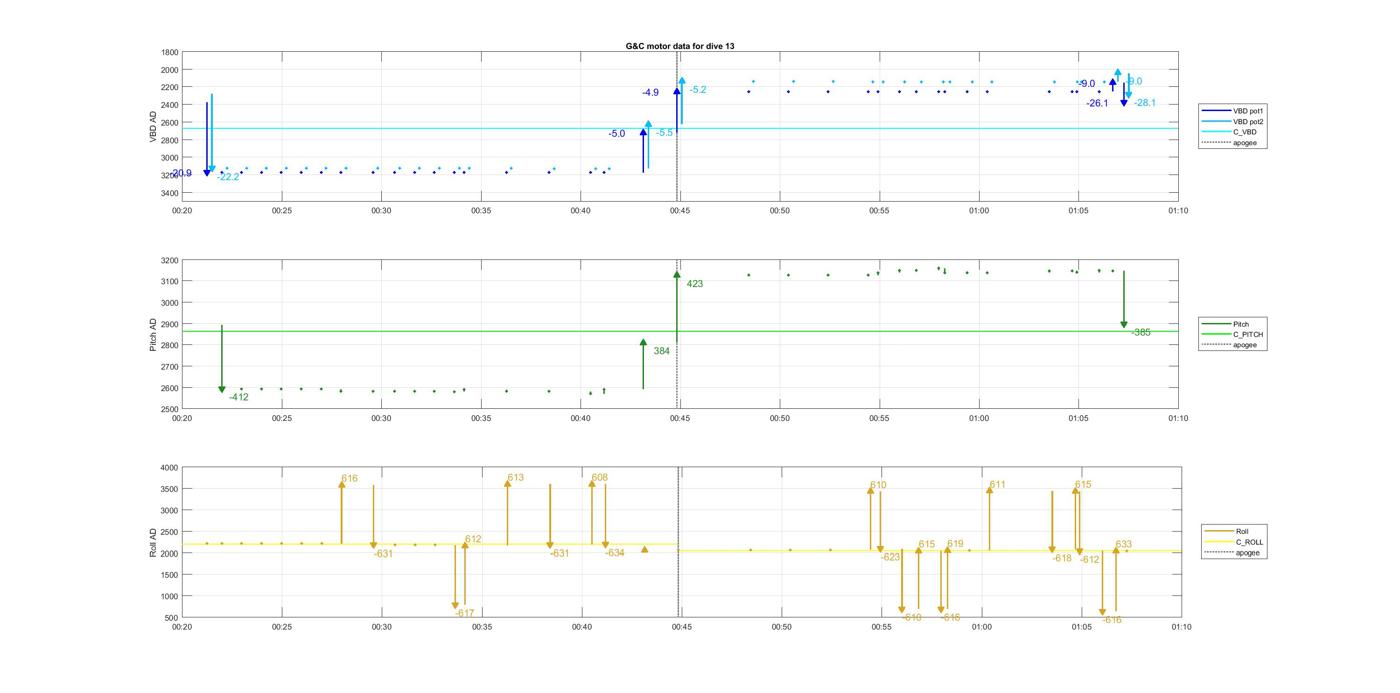Click the '-26.1' VBD data label
This screenshot has height=693, width=1400.
pos(1097,103)
